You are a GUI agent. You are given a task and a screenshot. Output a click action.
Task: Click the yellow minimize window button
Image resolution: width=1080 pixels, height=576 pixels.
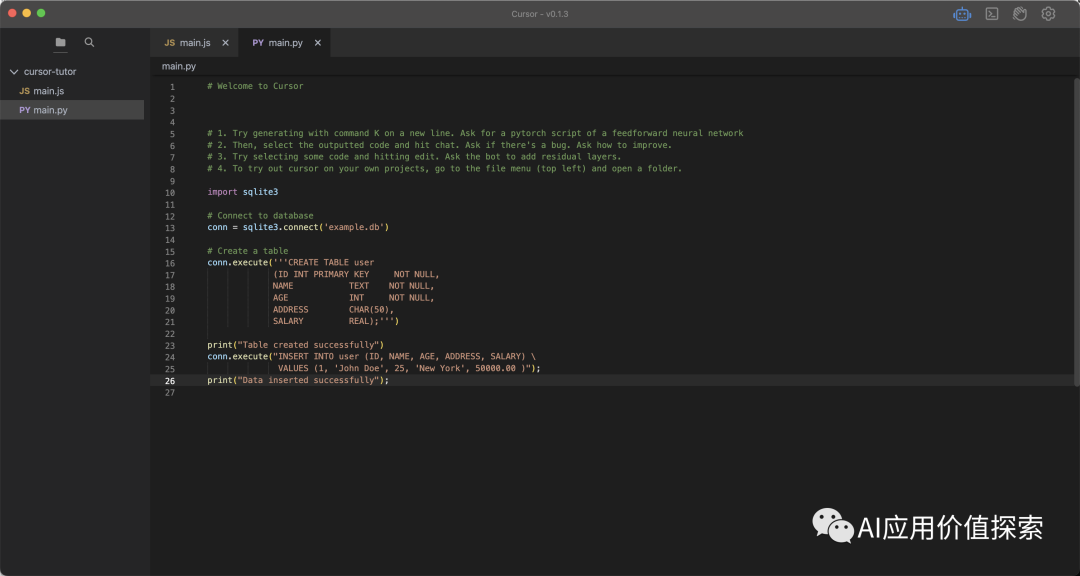tap(27, 13)
